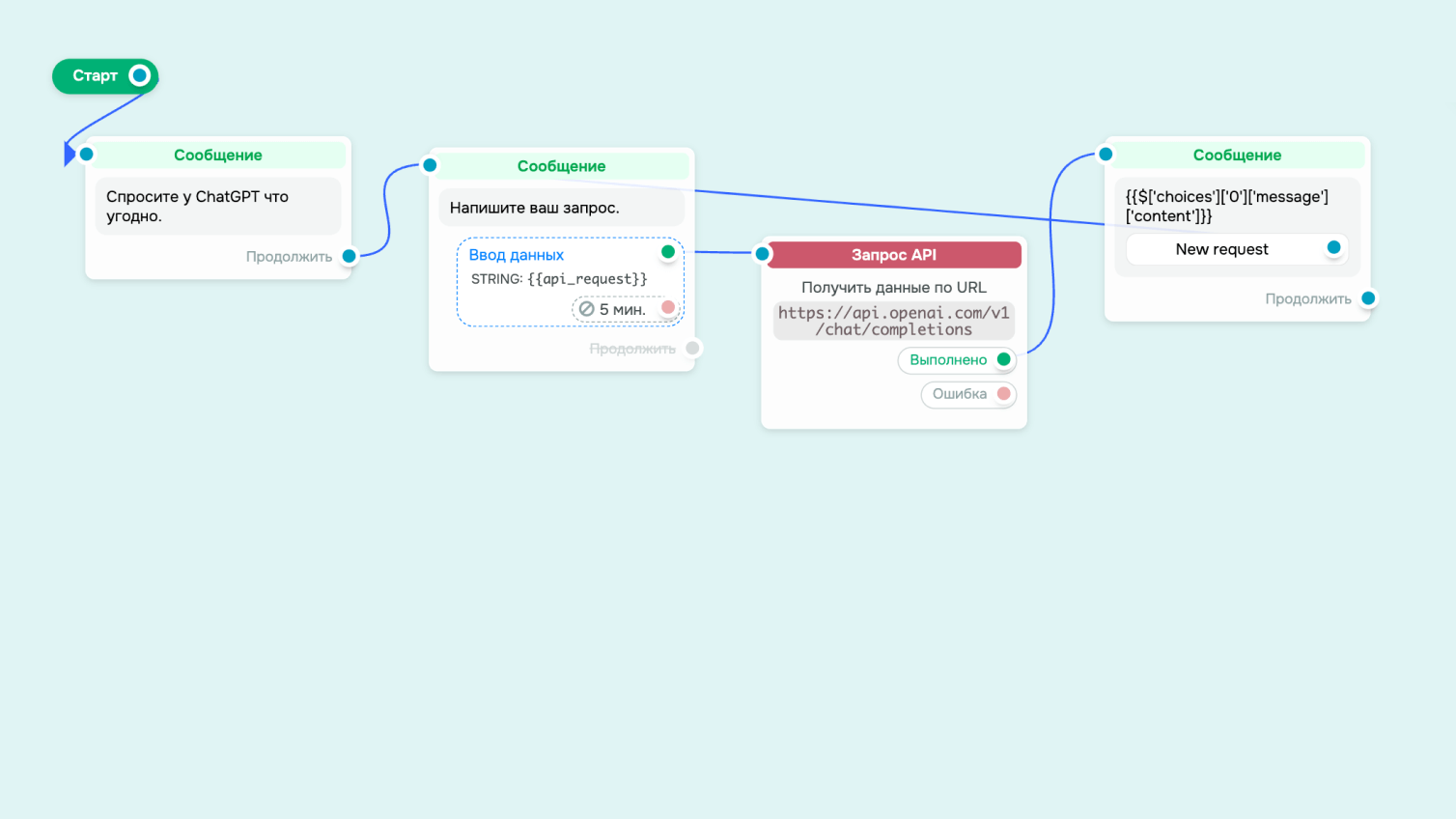Click text 'Напишите ваш запрос.'
Image resolution: width=1456 pixels, height=819 pixels.
point(535,208)
